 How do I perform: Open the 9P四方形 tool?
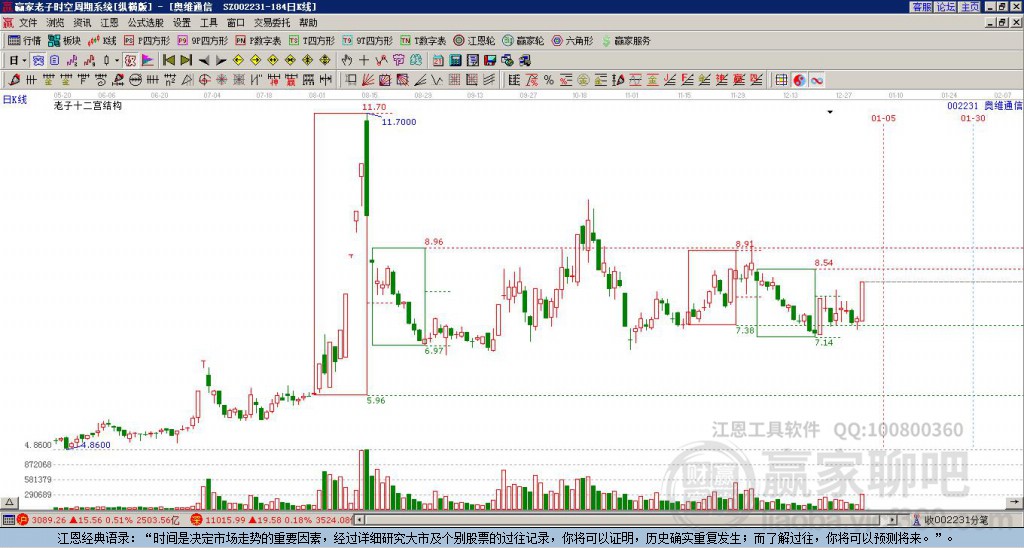[x=203, y=40]
